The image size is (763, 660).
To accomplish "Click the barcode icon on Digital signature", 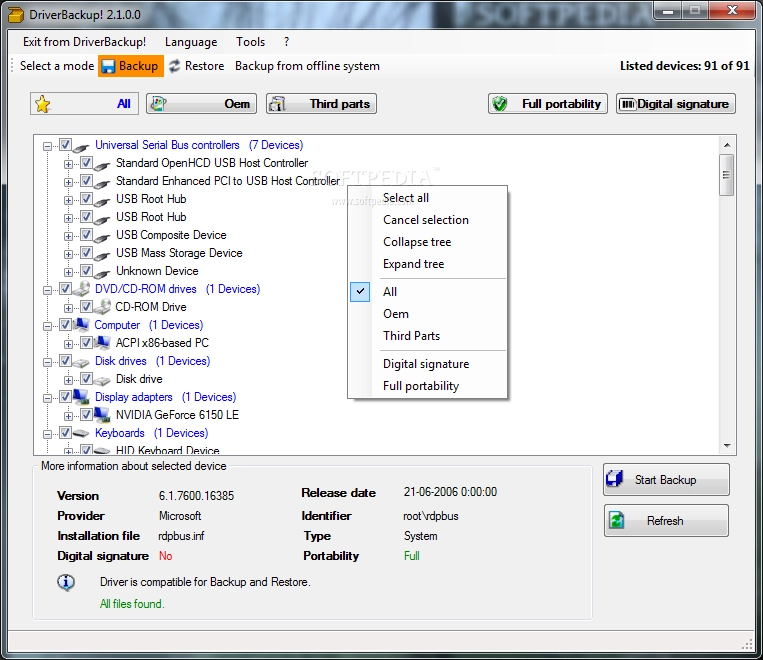I will 628,104.
